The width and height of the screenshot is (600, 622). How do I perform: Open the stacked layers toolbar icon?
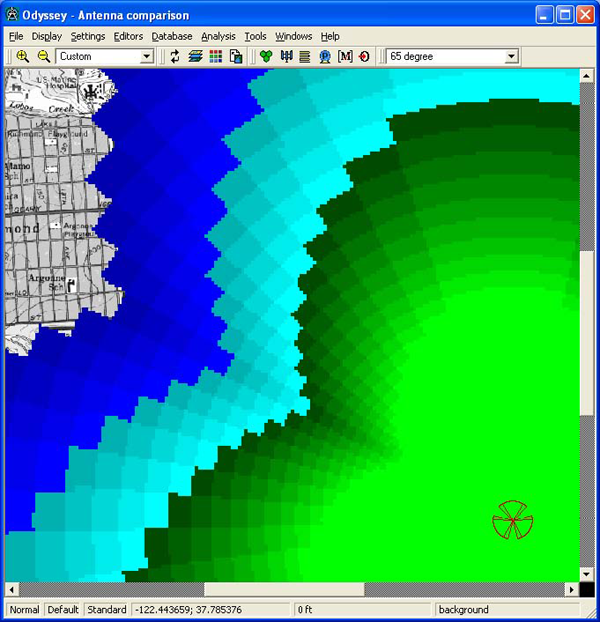pos(195,57)
